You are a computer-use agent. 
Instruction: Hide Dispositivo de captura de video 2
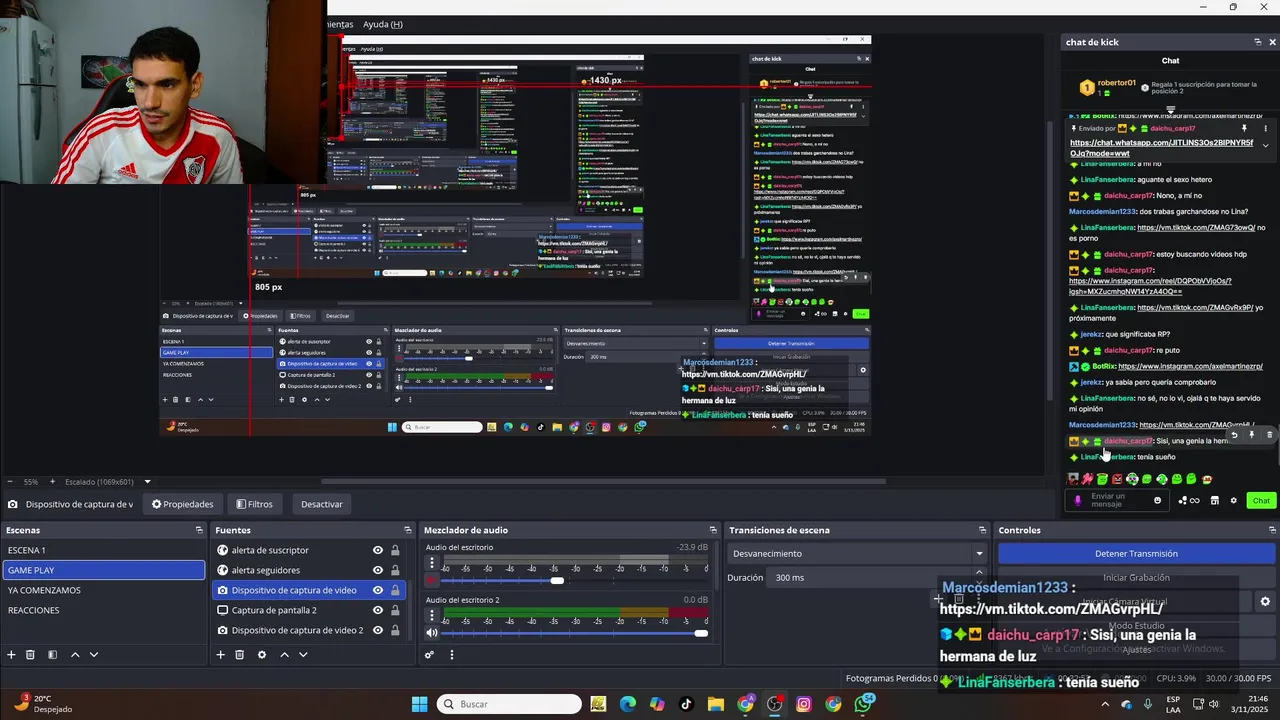coord(378,630)
